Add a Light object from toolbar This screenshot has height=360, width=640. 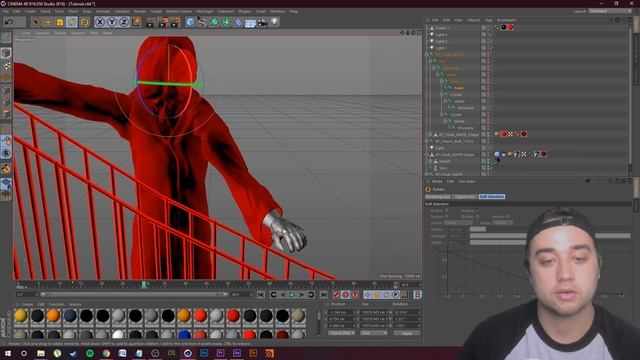tap(275, 22)
